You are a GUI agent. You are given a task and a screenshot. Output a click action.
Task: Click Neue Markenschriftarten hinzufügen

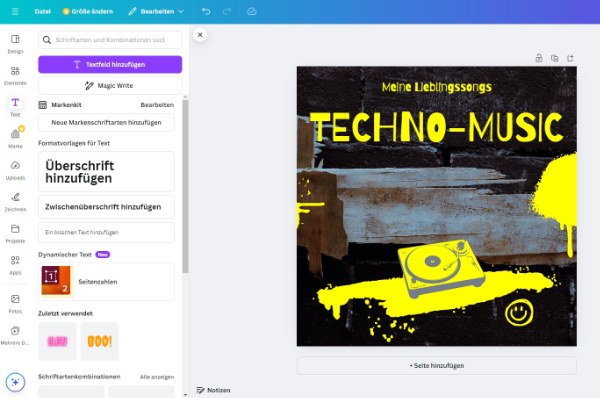[106, 122]
